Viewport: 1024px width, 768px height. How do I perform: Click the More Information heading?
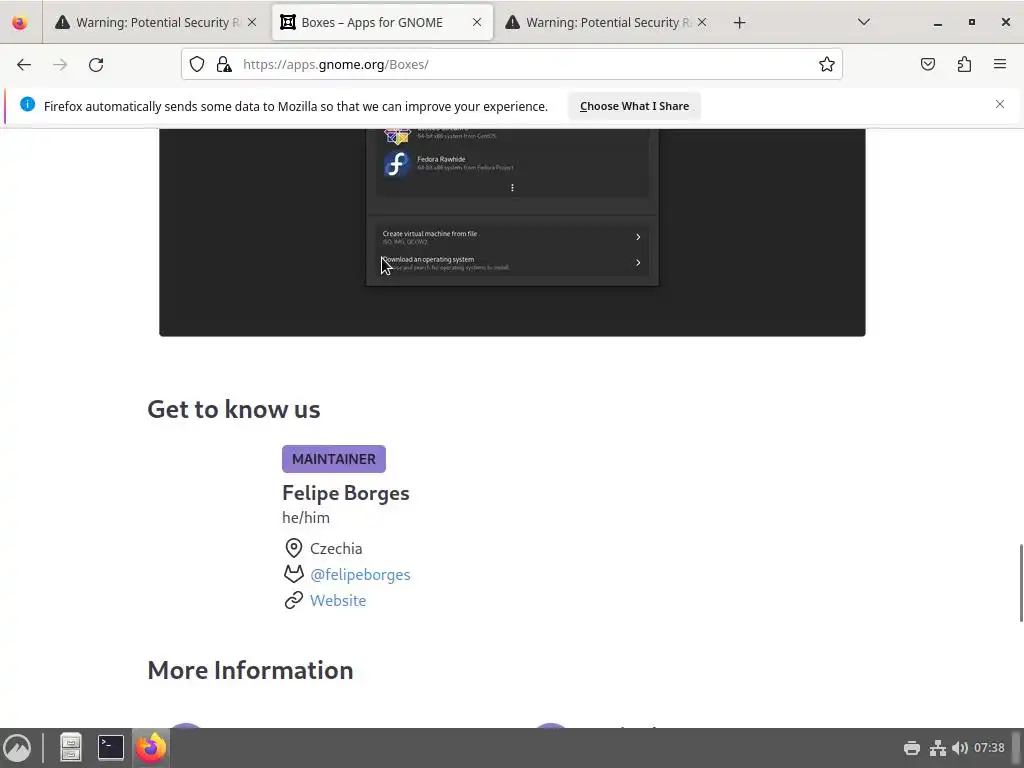point(250,671)
